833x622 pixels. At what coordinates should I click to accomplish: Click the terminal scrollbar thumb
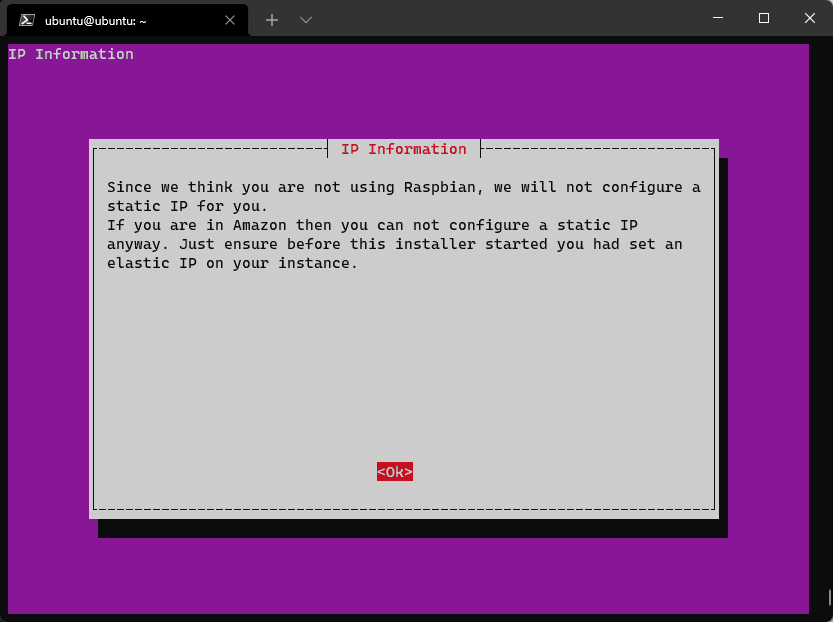pyautogui.click(x=830, y=597)
